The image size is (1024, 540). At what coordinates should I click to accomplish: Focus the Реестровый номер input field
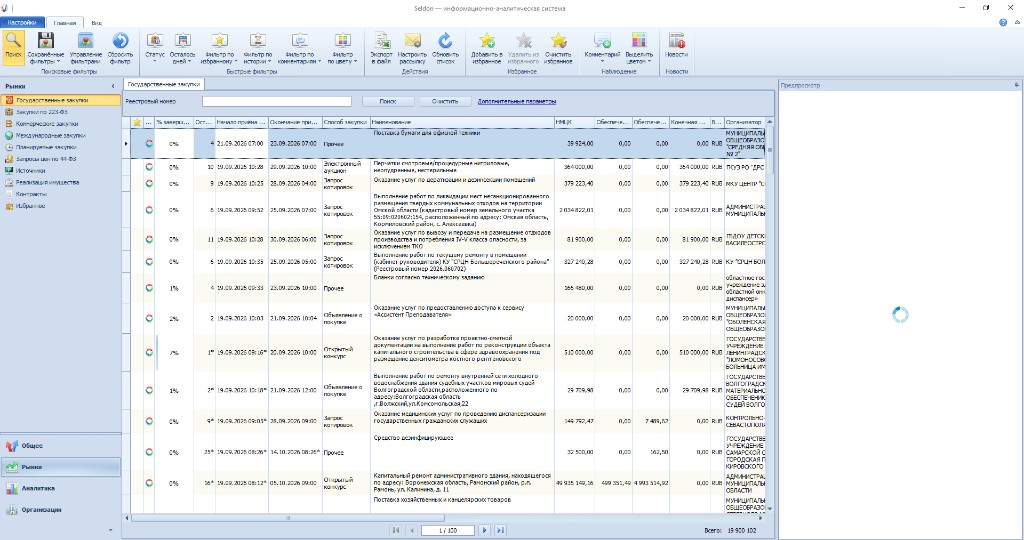[x=277, y=101]
